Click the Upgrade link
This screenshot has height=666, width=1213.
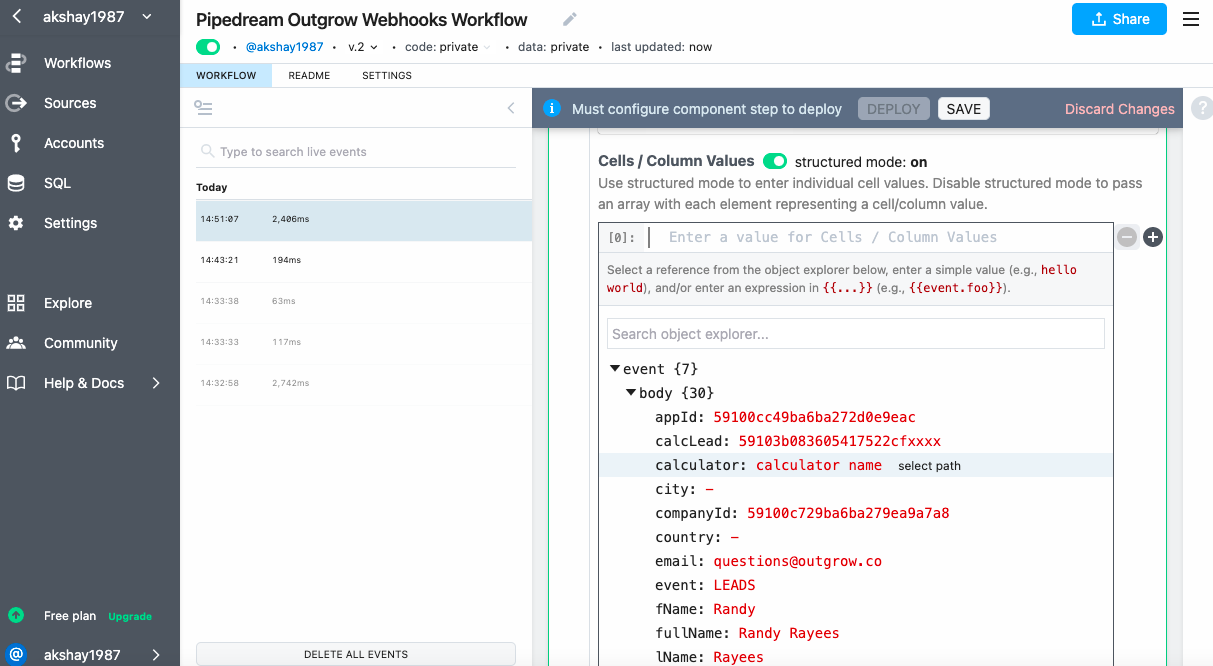[130, 616]
